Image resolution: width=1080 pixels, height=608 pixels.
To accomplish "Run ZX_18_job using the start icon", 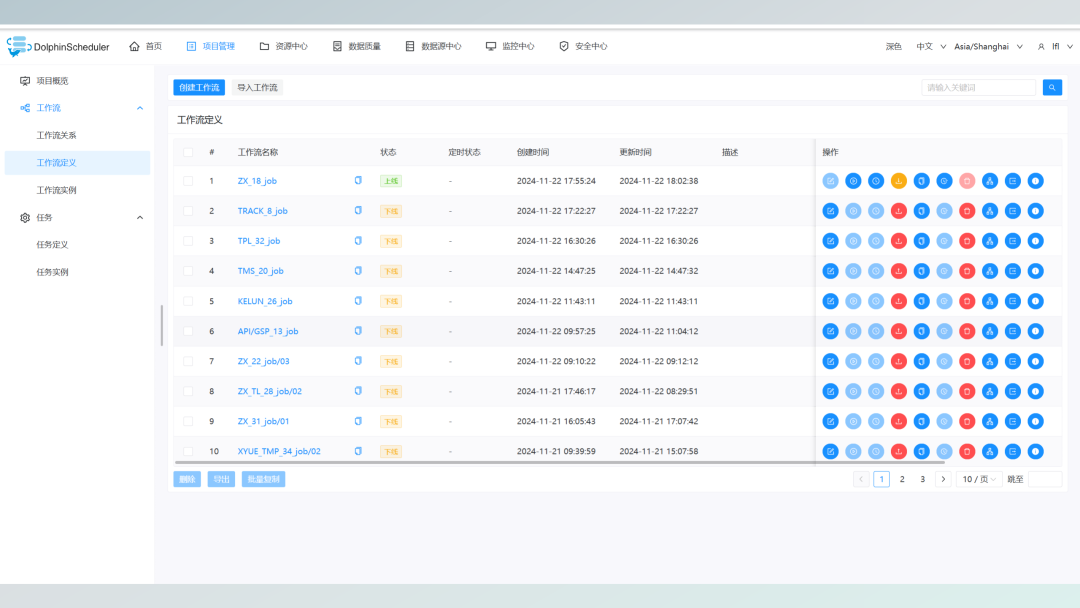I will pos(853,181).
